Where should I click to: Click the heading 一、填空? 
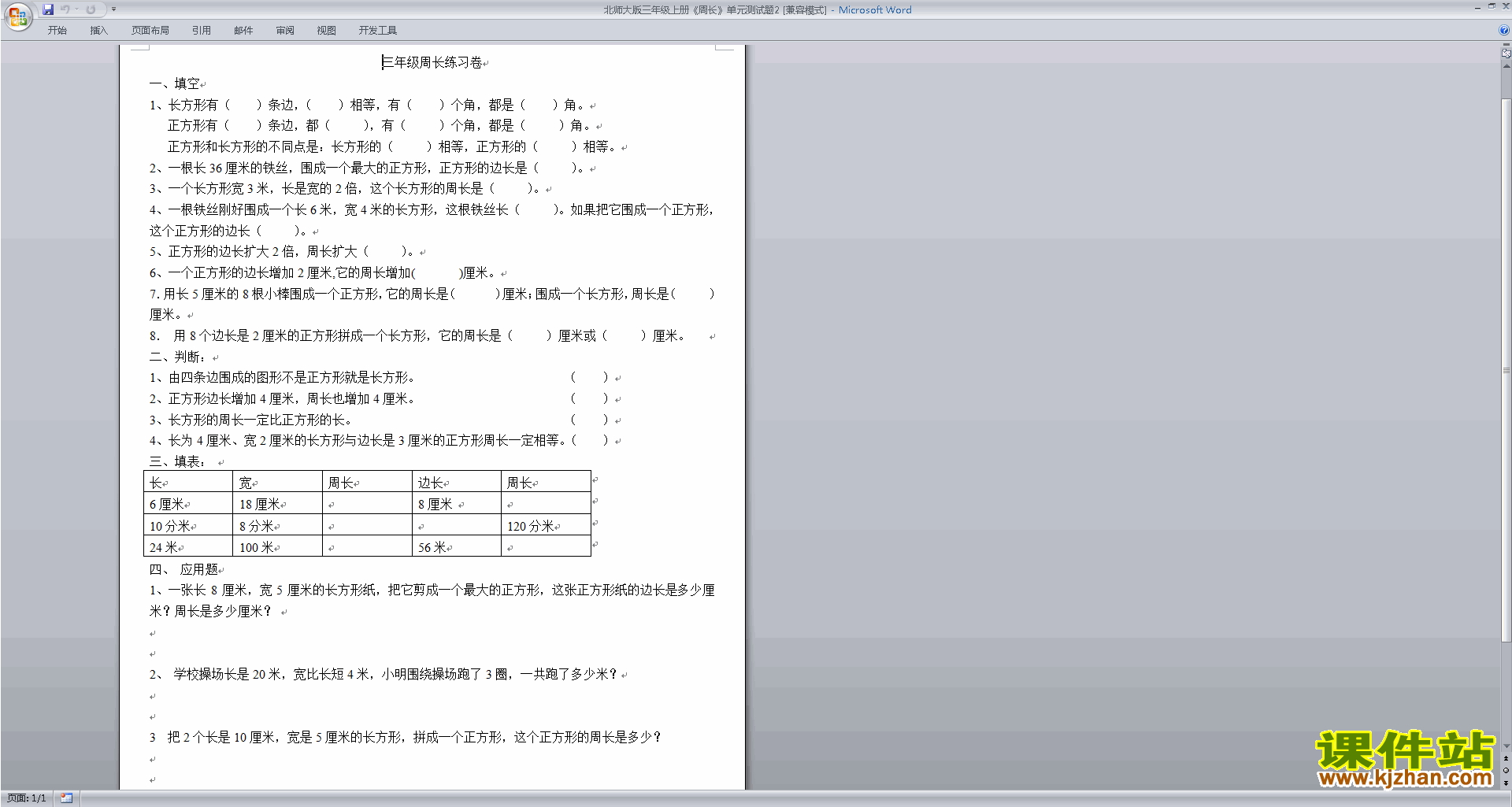pyautogui.click(x=174, y=83)
